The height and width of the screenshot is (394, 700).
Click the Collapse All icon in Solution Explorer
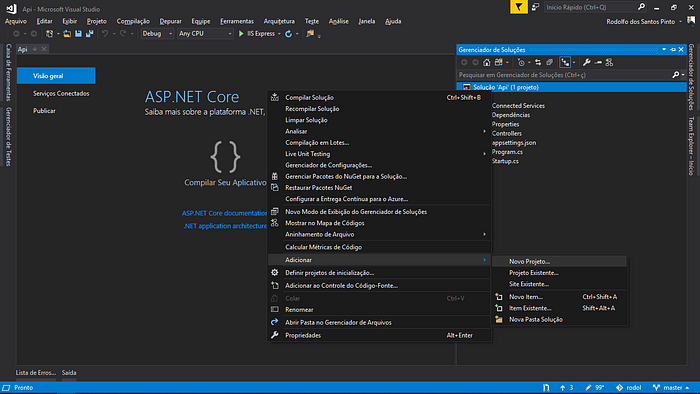[550, 62]
